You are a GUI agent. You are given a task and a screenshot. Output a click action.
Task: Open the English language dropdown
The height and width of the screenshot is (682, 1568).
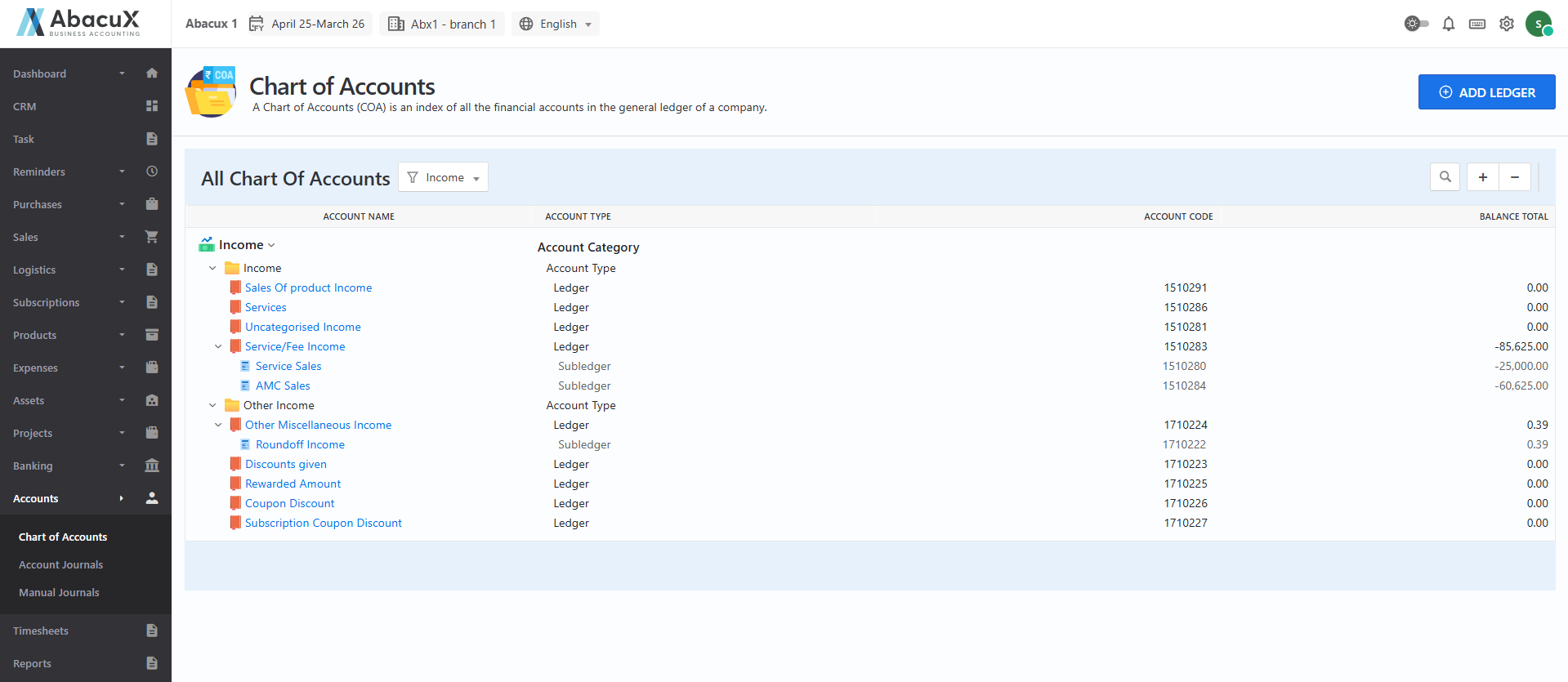click(x=556, y=24)
